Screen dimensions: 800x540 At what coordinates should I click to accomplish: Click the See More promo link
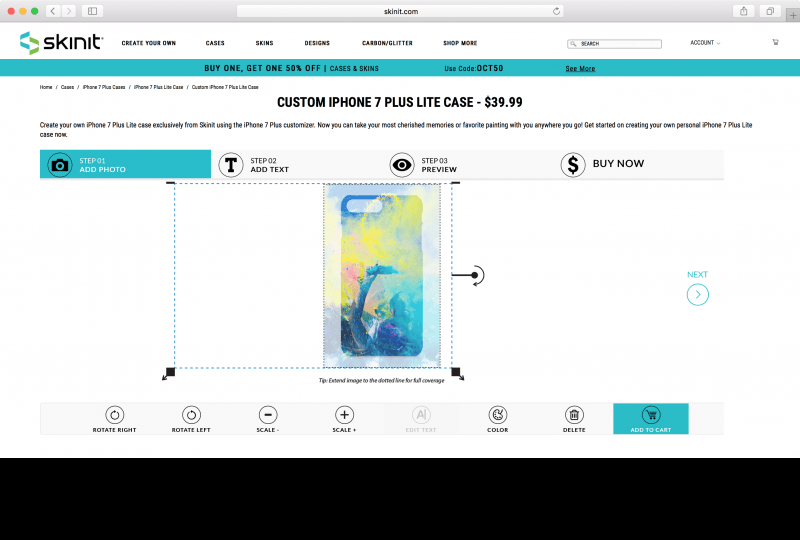pos(580,68)
